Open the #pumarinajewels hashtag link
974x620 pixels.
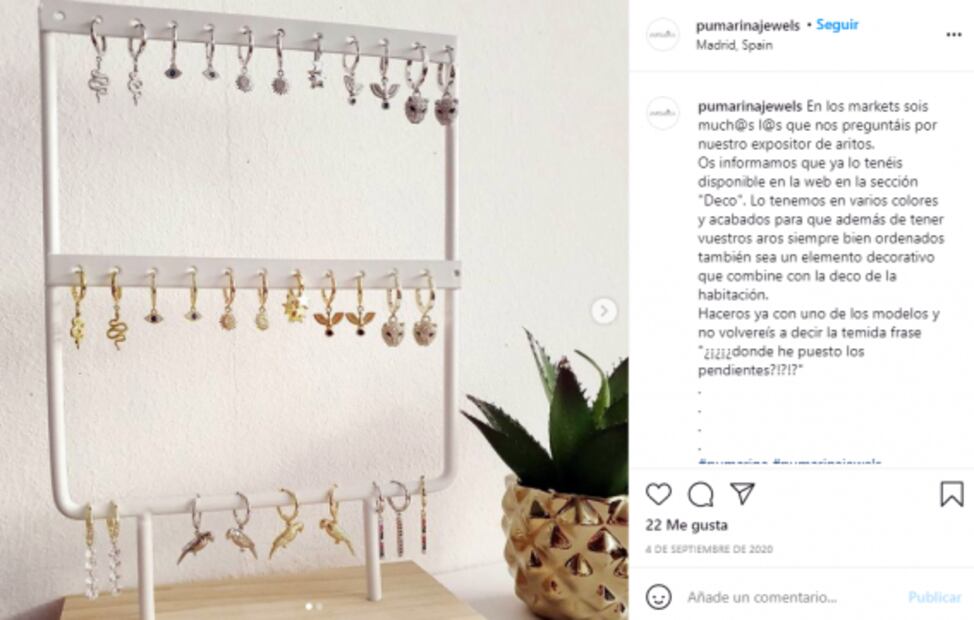pos(827,462)
